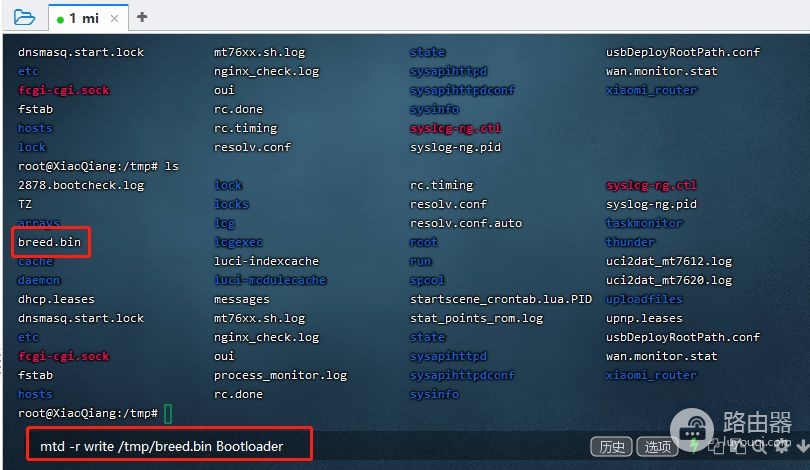Screen dimensions: 810x470
Task: Open the 历史 command history button
Action: (612, 446)
